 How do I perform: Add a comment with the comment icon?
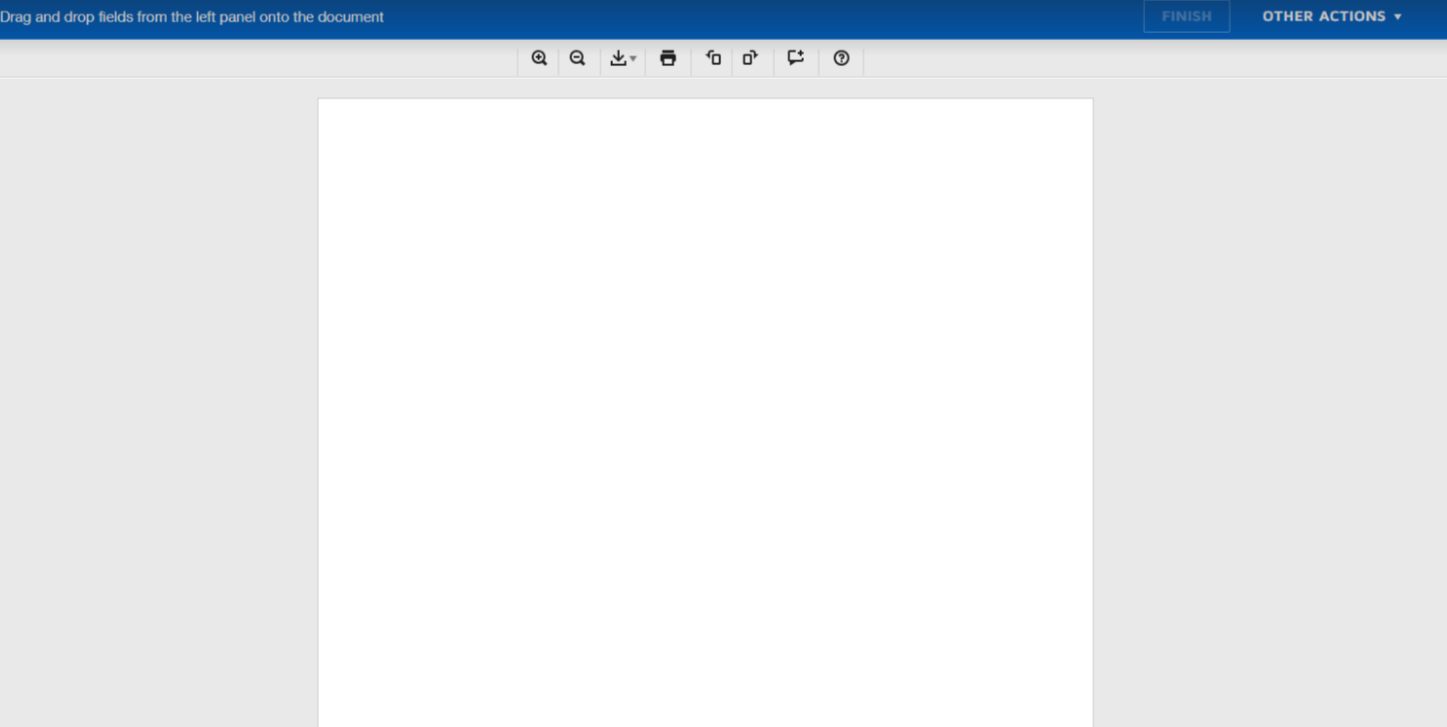pos(796,58)
